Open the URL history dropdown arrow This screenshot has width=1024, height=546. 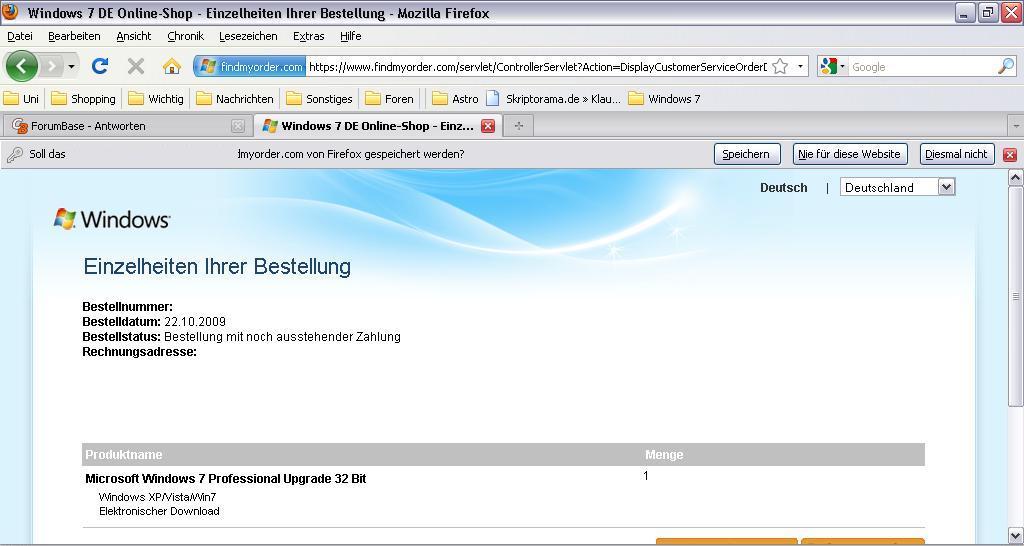801,67
